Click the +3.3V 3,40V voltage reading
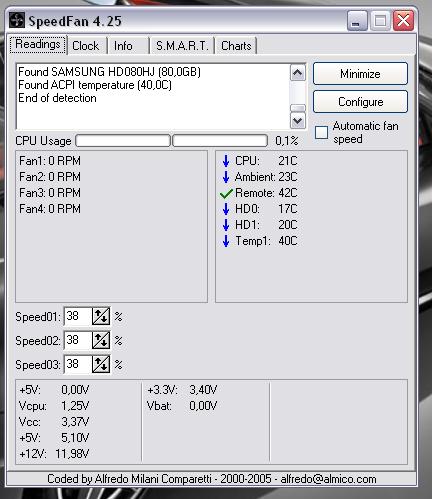The height and width of the screenshot is (499, 432). tap(182, 390)
